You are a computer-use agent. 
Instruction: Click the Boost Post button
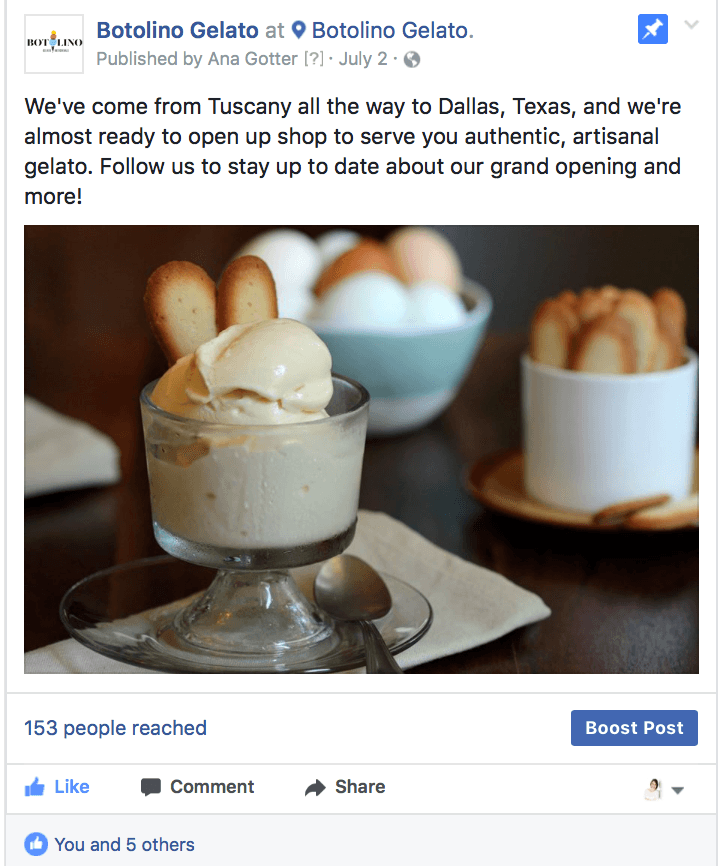coord(634,728)
